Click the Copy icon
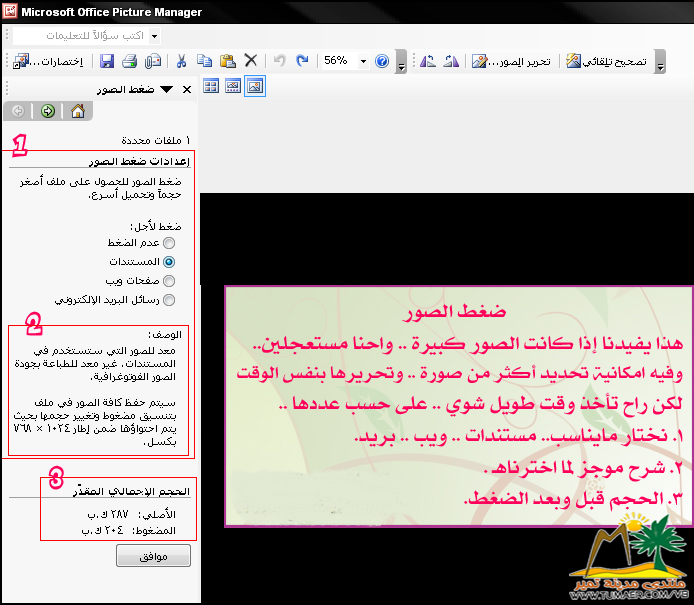694x605 pixels. [204, 61]
